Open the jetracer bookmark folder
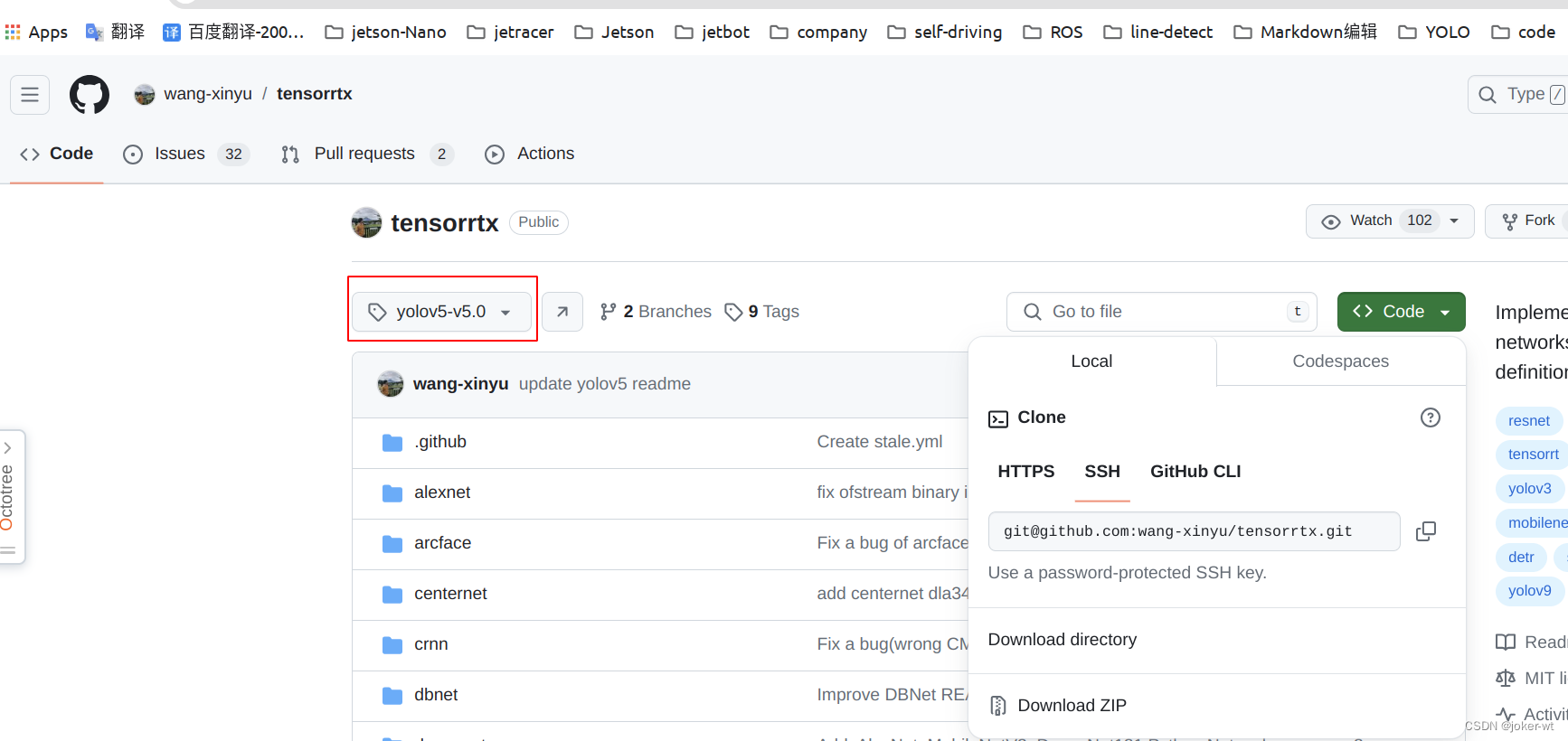The image size is (1568, 741). click(511, 33)
